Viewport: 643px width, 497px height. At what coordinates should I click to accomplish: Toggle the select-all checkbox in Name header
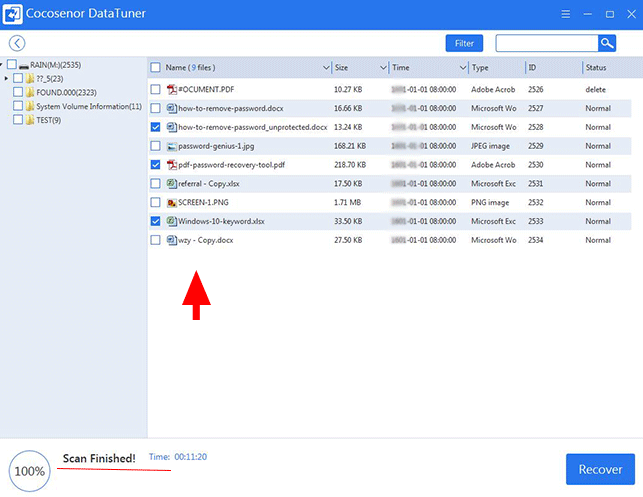tap(155, 68)
